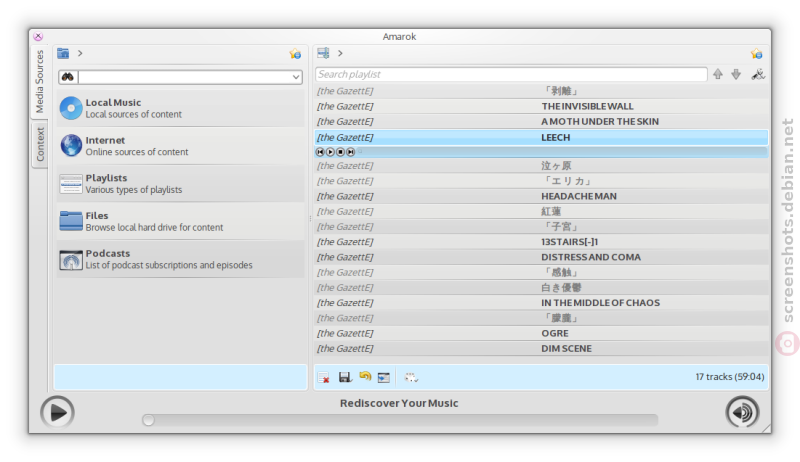Viewport: 800px width, 462px height.
Task: Click the media sources home folder icon
Action: 63,53
